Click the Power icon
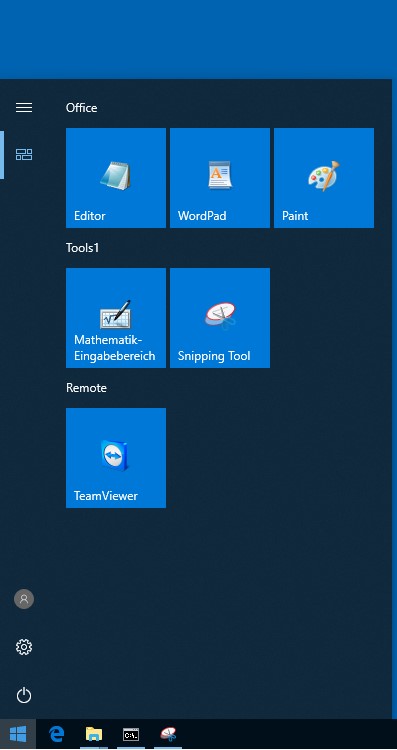 click(x=24, y=695)
